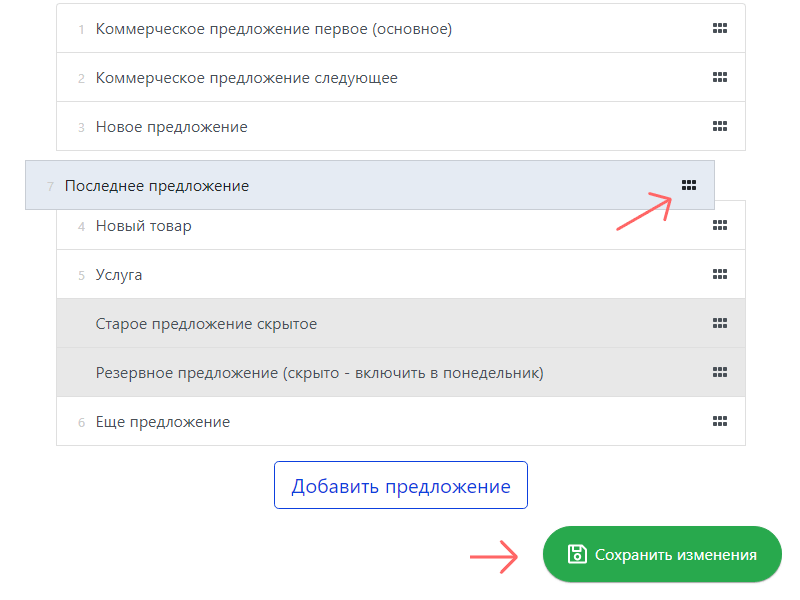
Task: Click grid handle of Последнее предложение row
Action: (x=688, y=185)
